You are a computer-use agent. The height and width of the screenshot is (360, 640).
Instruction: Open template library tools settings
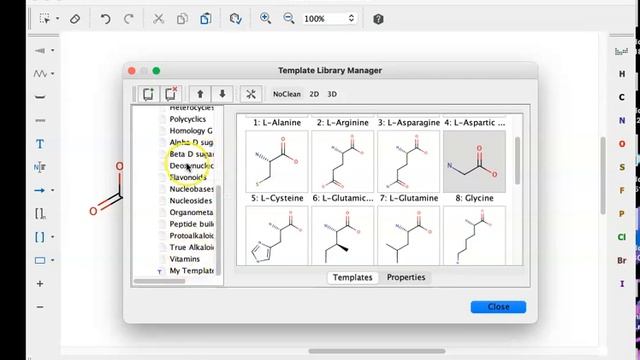pyautogui.click(x=251, y=94)
